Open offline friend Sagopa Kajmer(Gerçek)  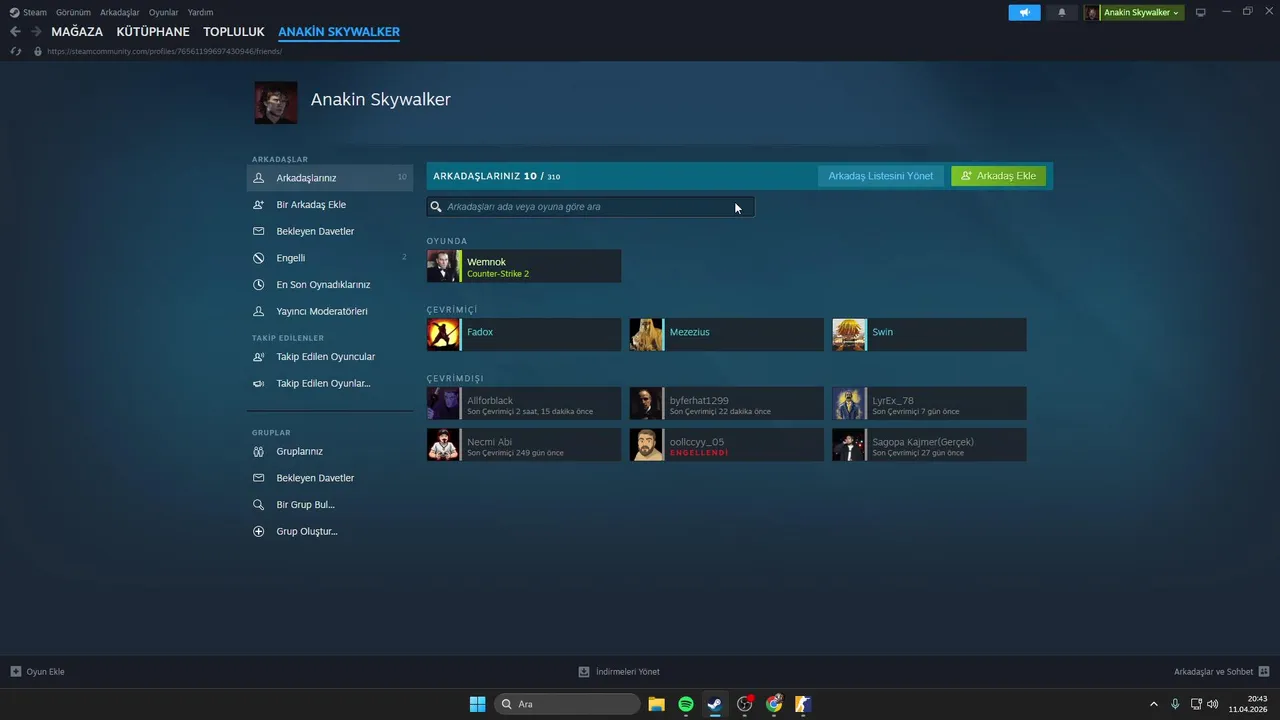pos(930,445)
